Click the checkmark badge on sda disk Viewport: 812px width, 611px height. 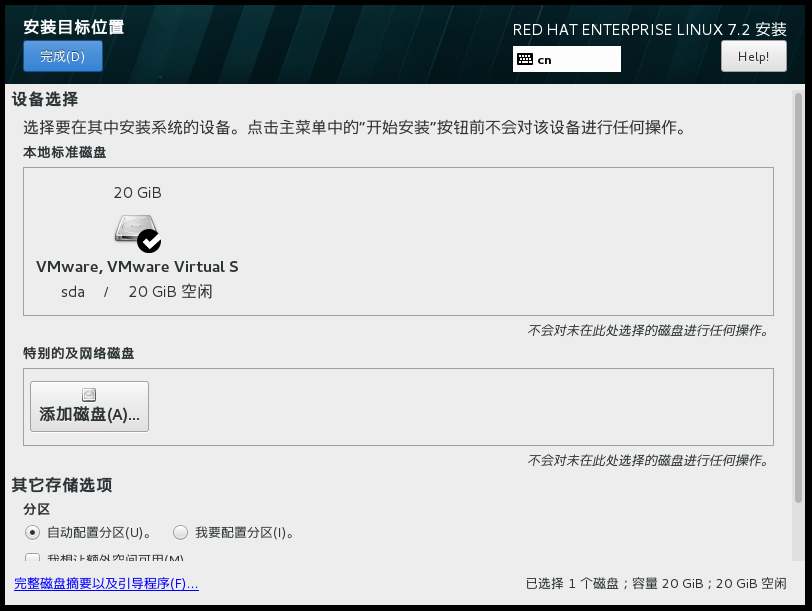149,241
